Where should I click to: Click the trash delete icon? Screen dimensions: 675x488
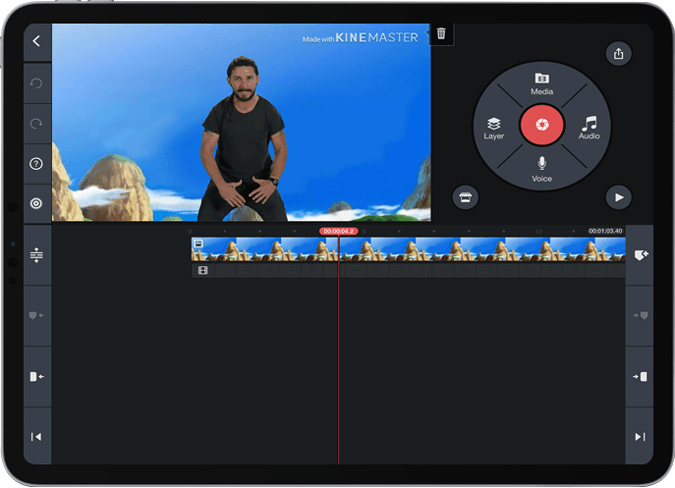(x=442, y=34)
